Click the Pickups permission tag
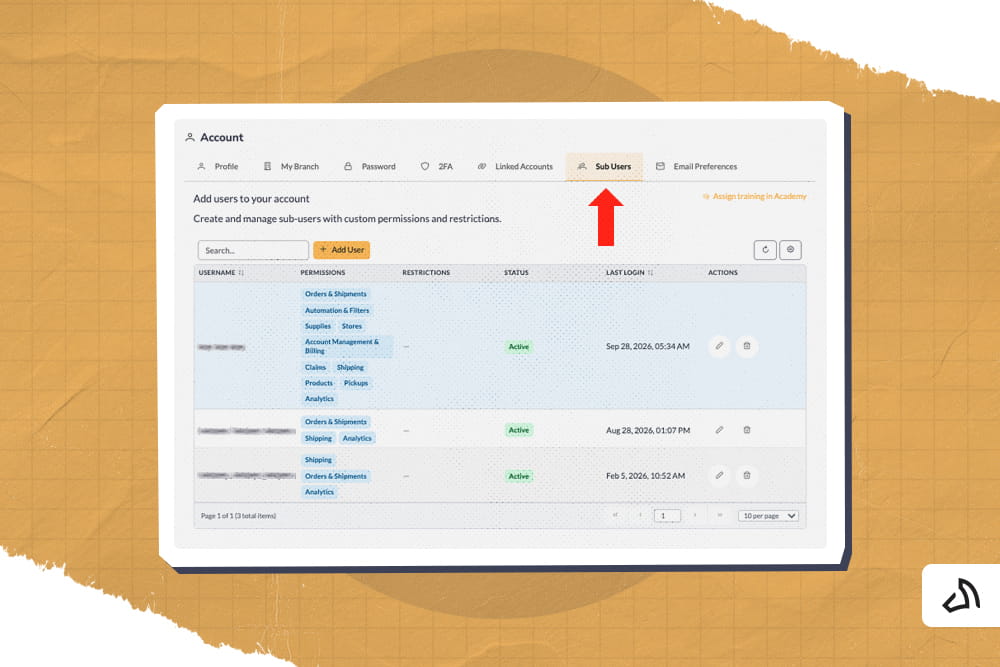The image size is (1000, 667). (x=356, y=383)
